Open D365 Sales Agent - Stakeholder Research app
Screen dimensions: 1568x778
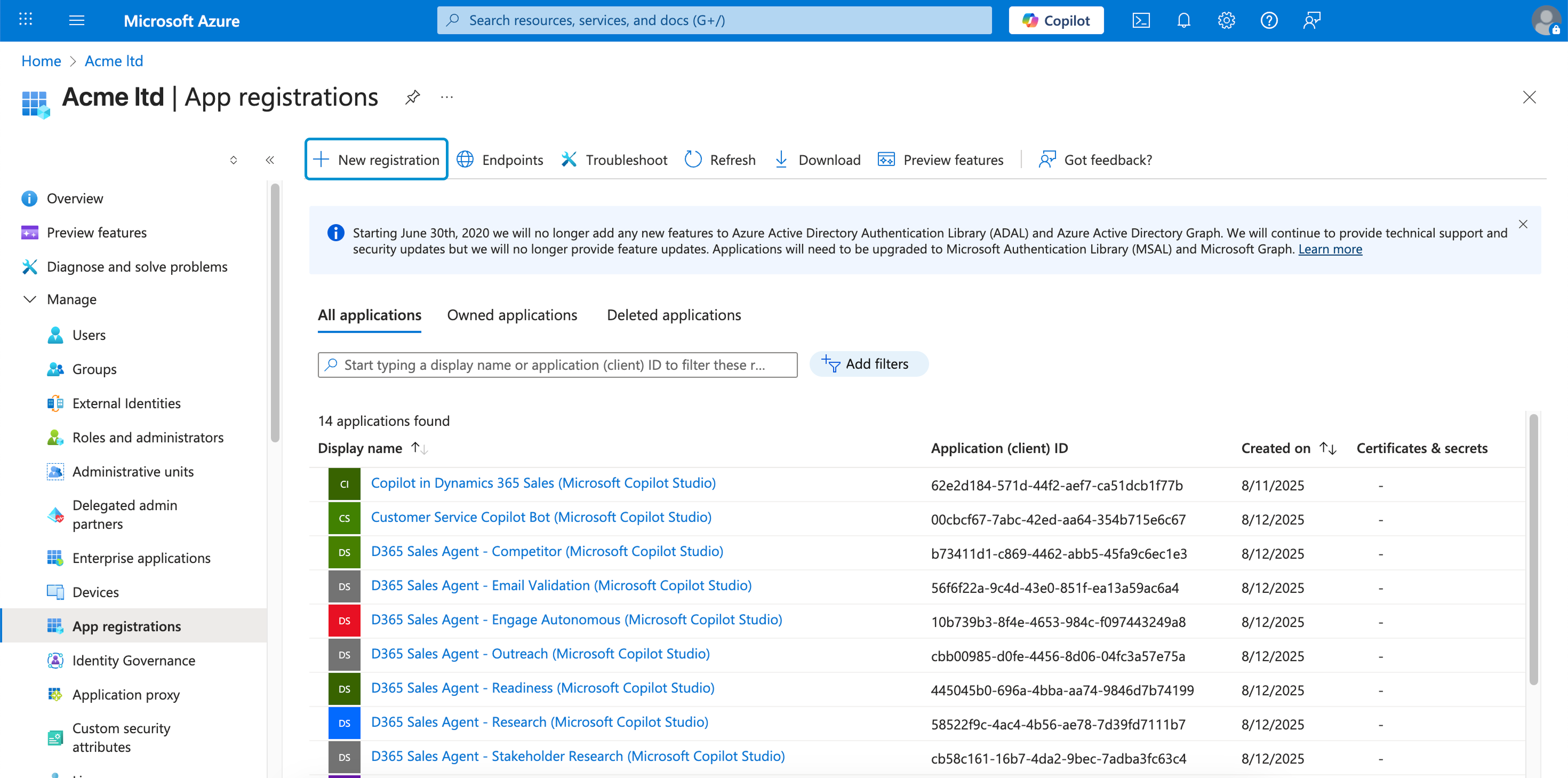coord(578,756)
